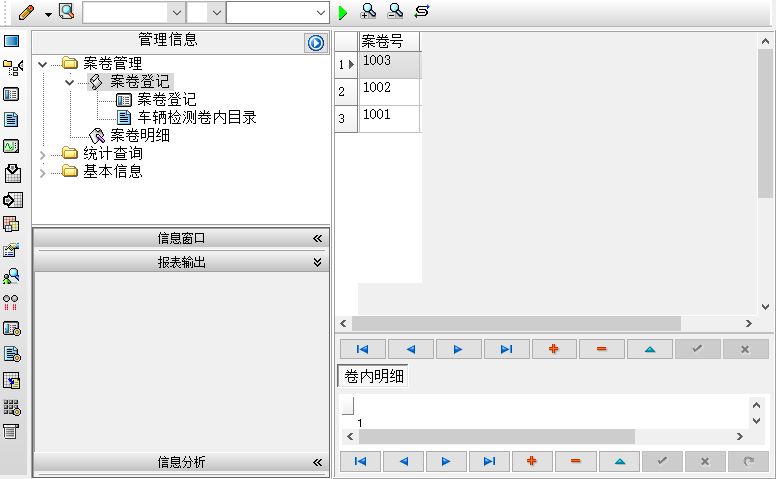The height and width of the screenshot is (479, 776).
Task: Click the document search magnifier toolbar icon
Action: tap(66, 11)
